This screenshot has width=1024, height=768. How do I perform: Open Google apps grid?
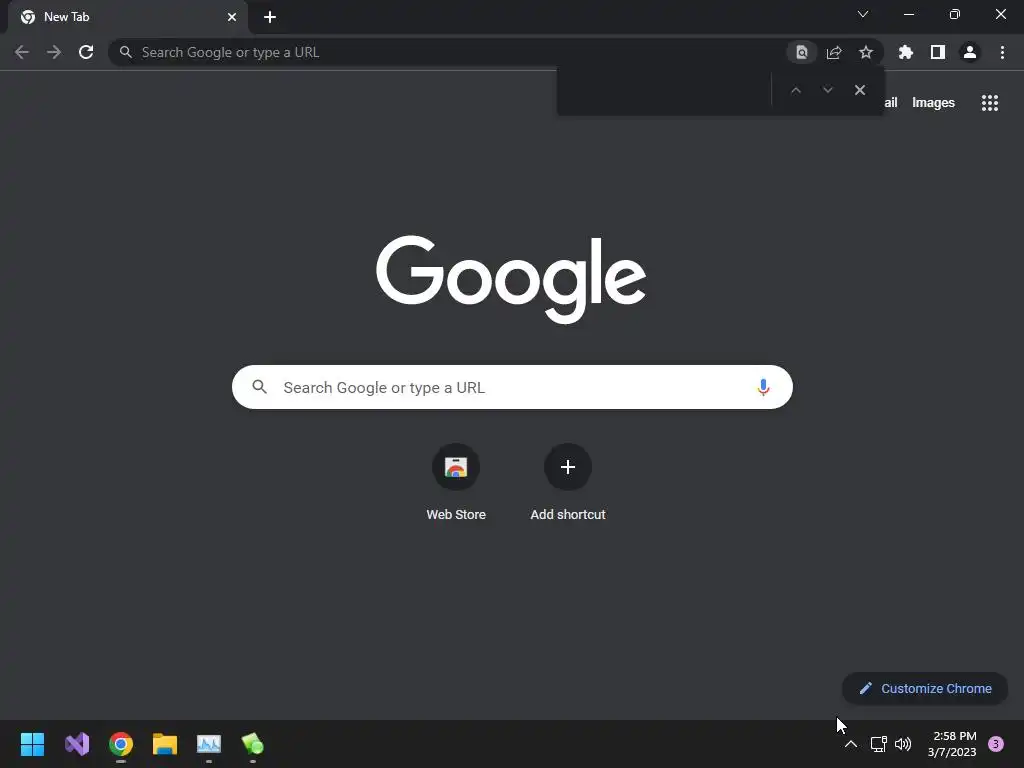click(x=990, y=103)
